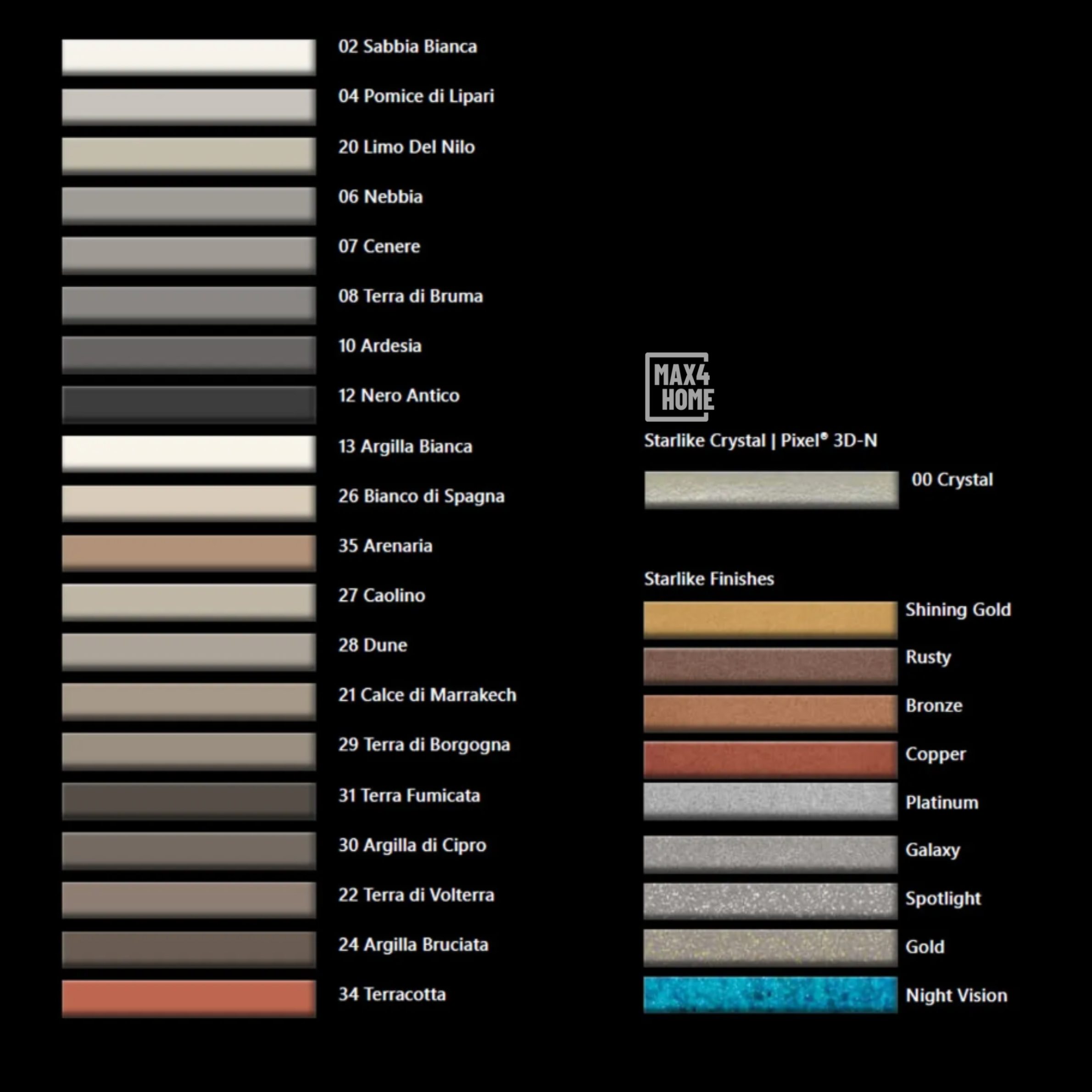Screen dimensions: 1092x1092
Task: Click the 'Starlike Crystal | Pixel 3D-N' heading
Action: pyautogui.click(x=761, y=441)
